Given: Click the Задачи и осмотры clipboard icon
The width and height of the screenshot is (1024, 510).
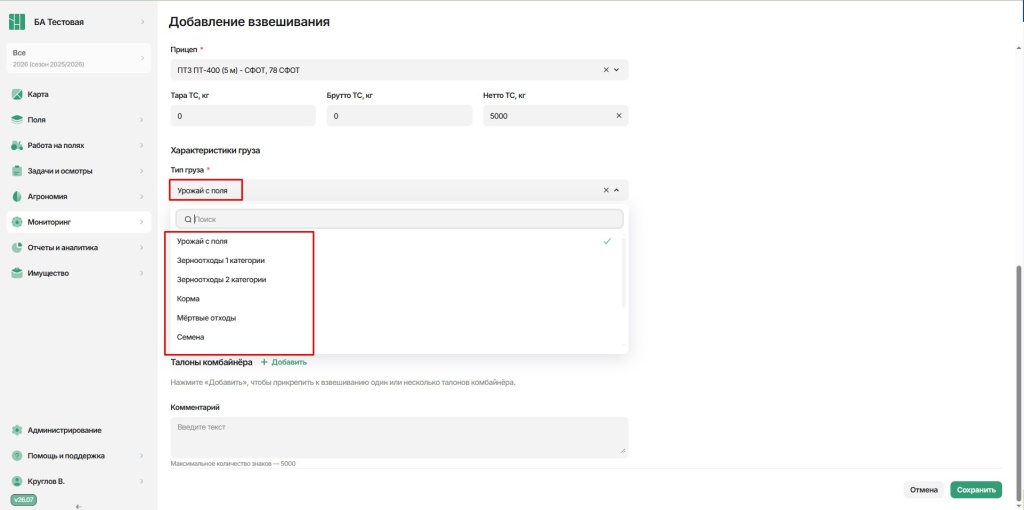Looking at the screenshot, I should (x=17, y=171).
